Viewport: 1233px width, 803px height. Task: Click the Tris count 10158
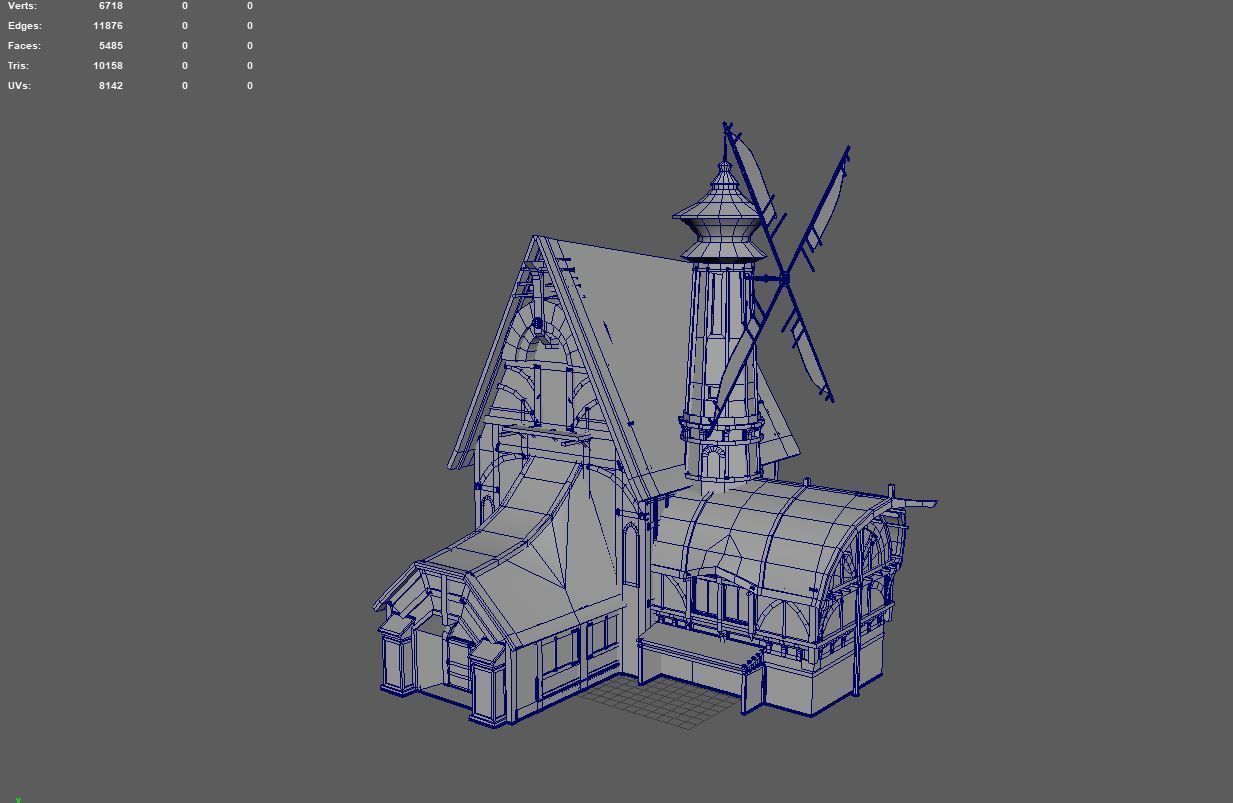click(x=108, y=66)
